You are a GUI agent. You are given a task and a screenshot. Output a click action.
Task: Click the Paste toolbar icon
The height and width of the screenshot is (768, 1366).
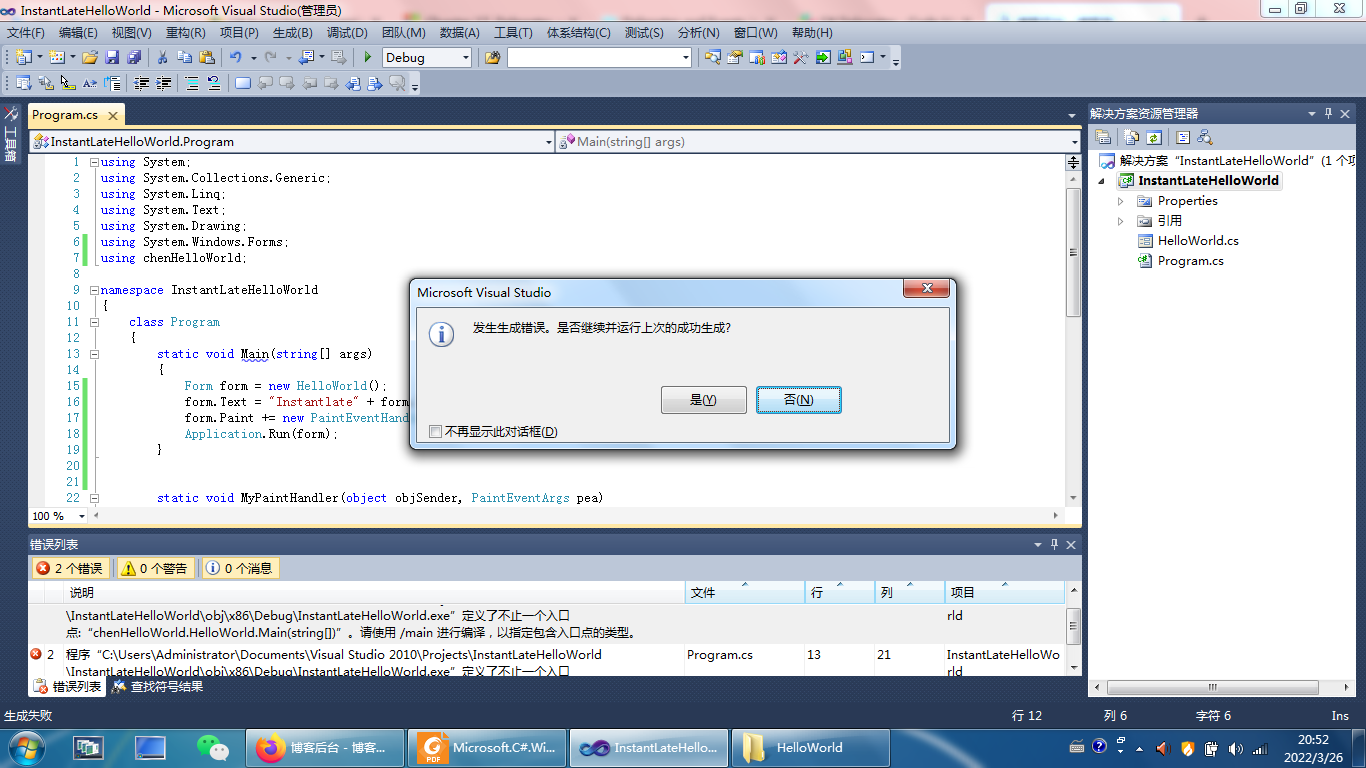(207, 58)
